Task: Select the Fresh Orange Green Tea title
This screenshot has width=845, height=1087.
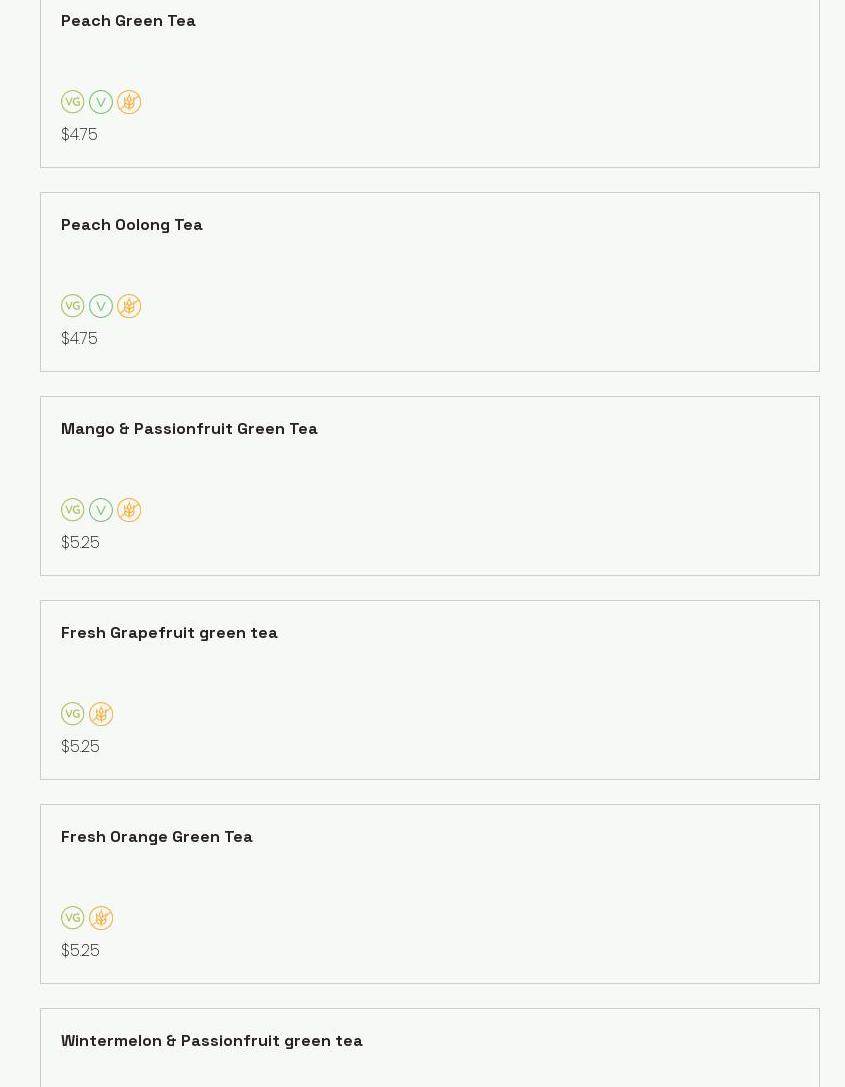Action: pyautogui.click(x=157, y=837)
